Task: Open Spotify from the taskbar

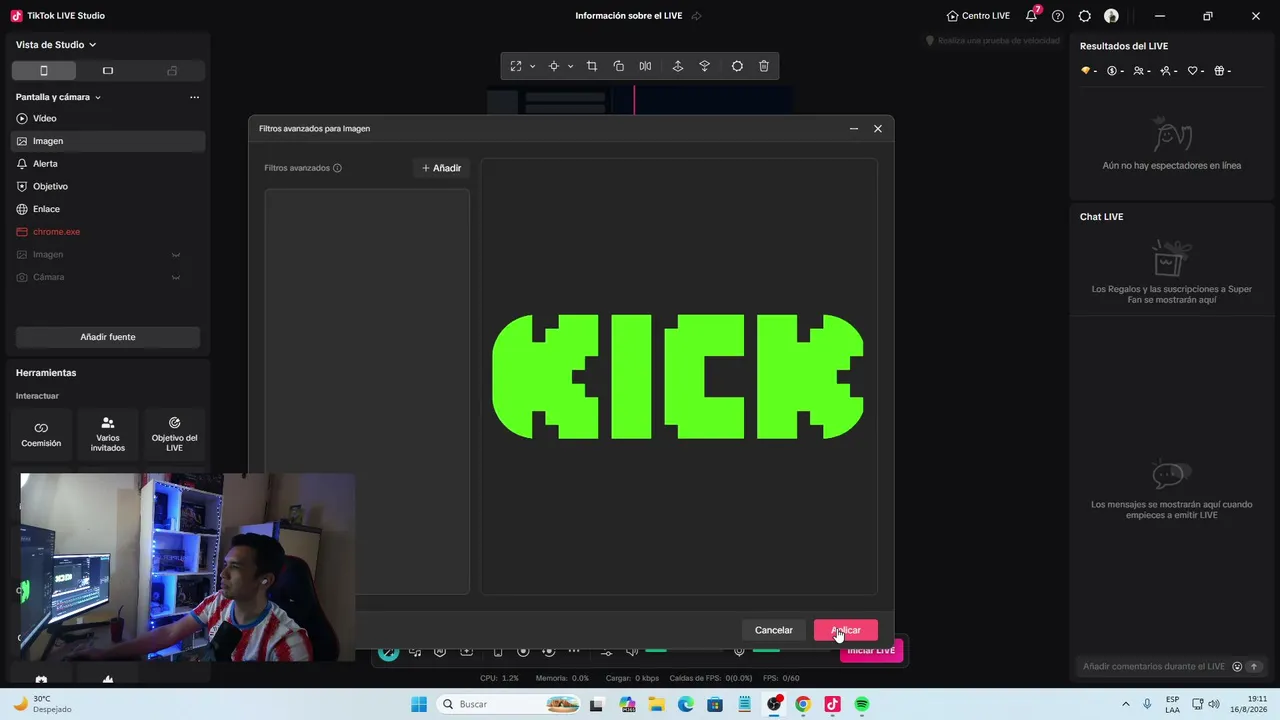Action: (x=862, y=705)
